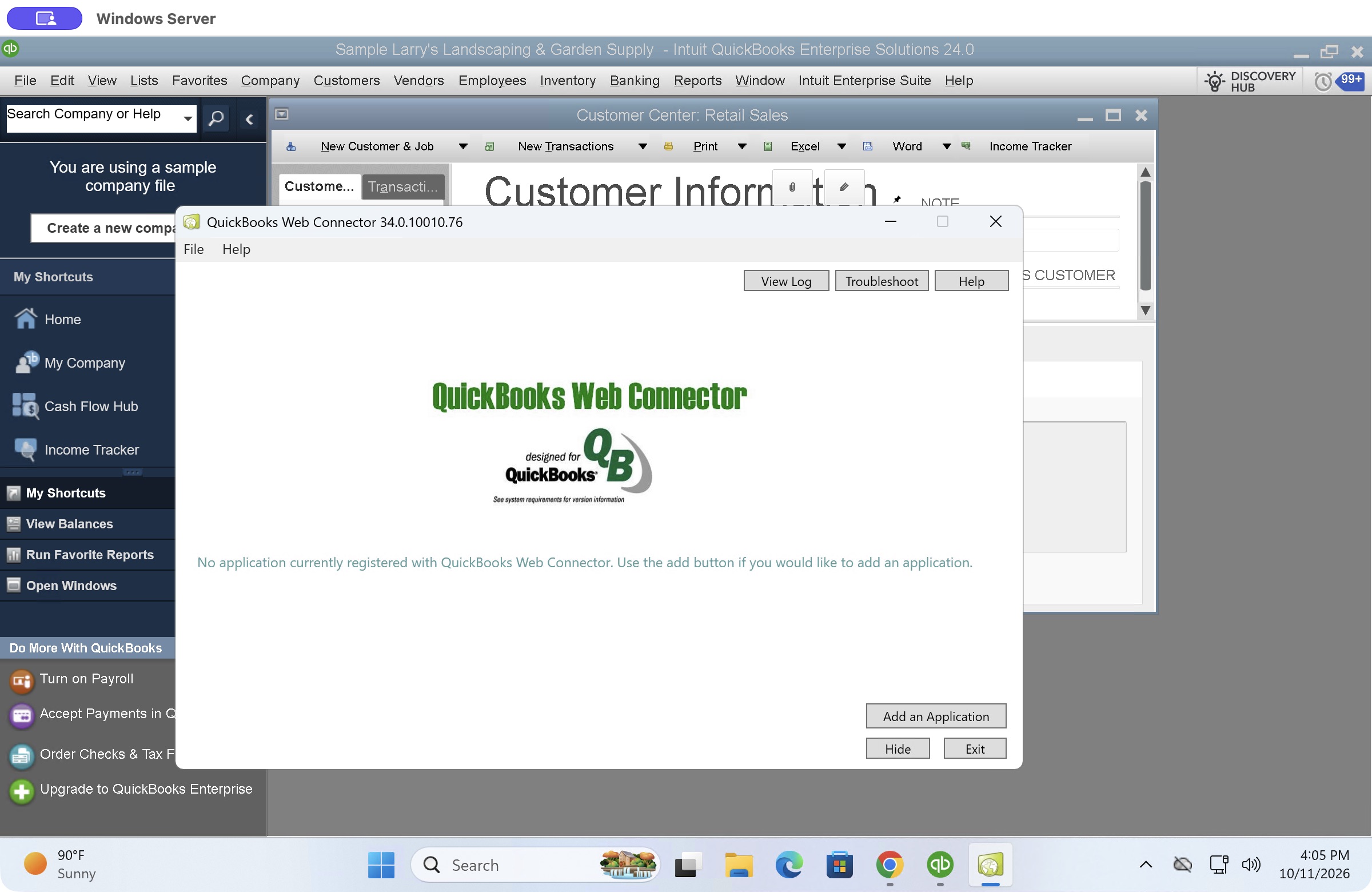Screen dimensions: 1372x892
Task: Switch to the Transactions tab in Customer Center
Action: click(403, 187)
